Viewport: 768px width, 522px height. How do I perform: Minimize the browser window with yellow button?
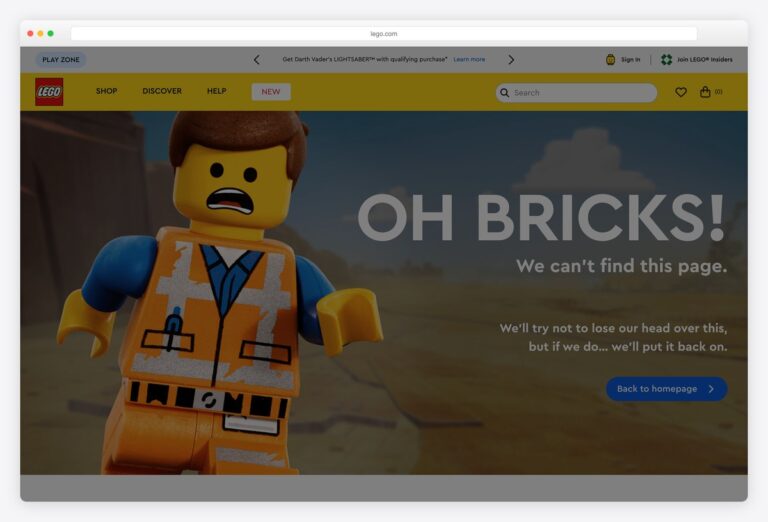point(41,34)
